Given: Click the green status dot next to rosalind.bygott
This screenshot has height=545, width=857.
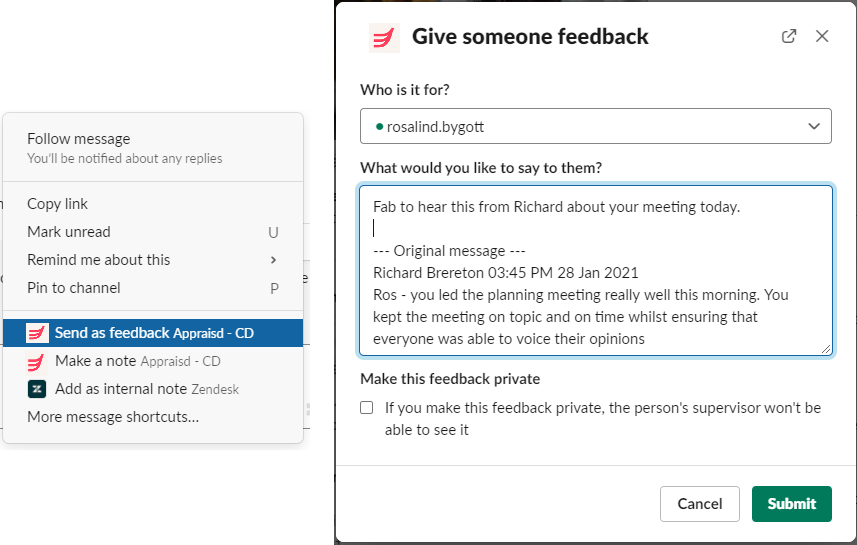Looking at the screenshot, I should point(379,127).
